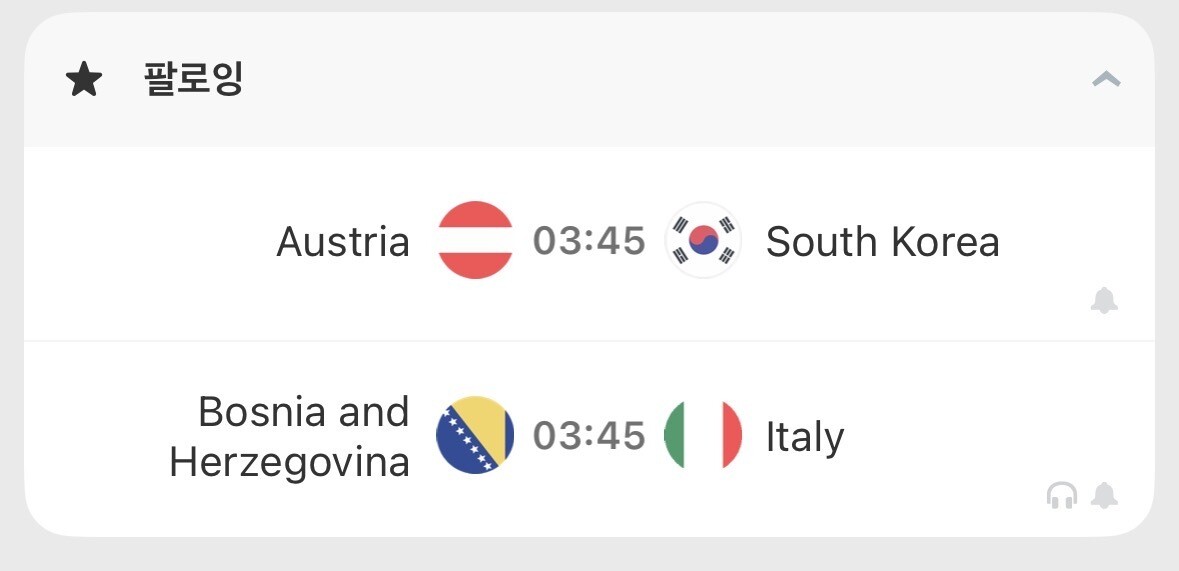Screen dimensions: 1179x571
Task: Toggle the Austria vs South Korea notification bell
Action: pos(1104,300)
